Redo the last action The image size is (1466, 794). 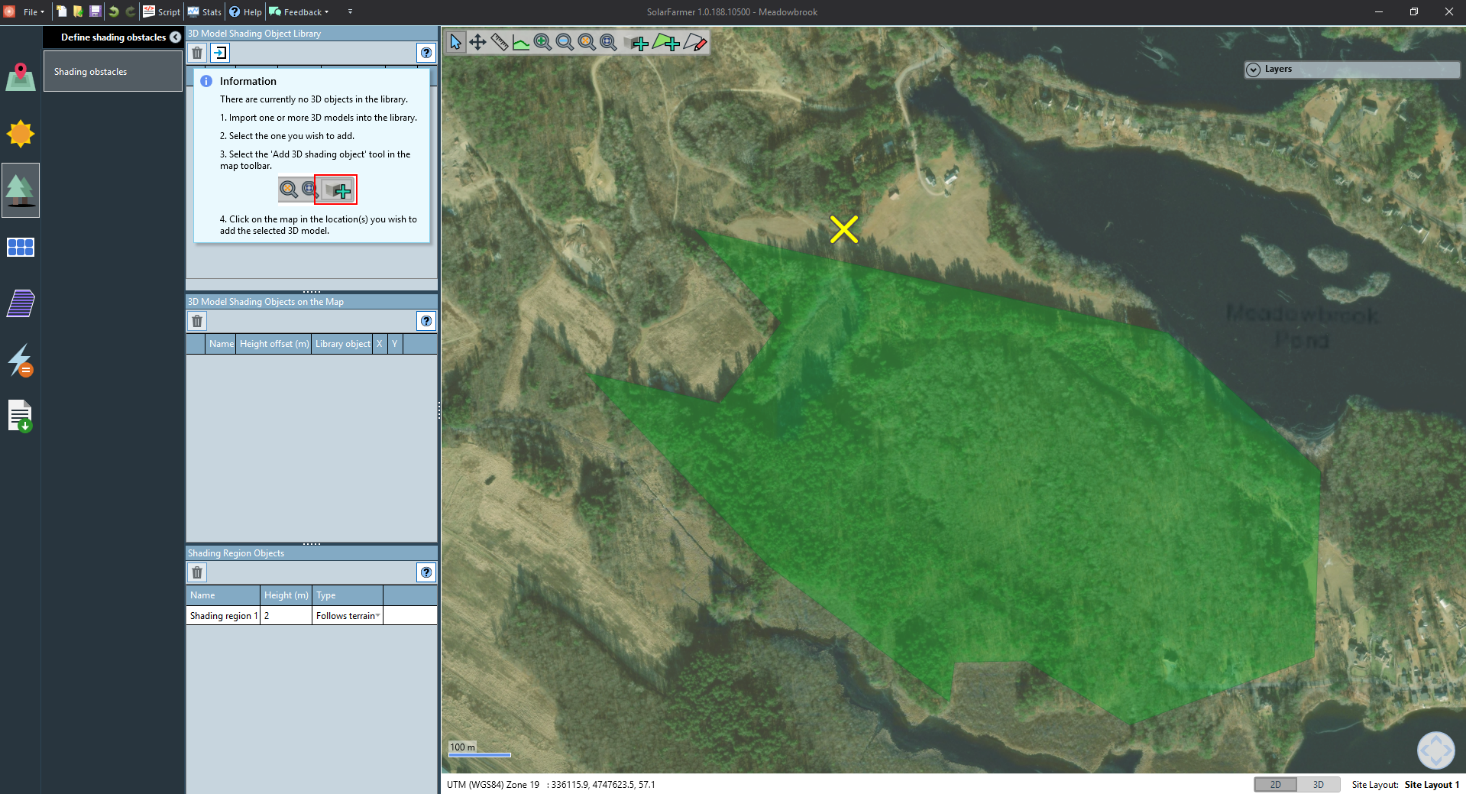point(130,12)
